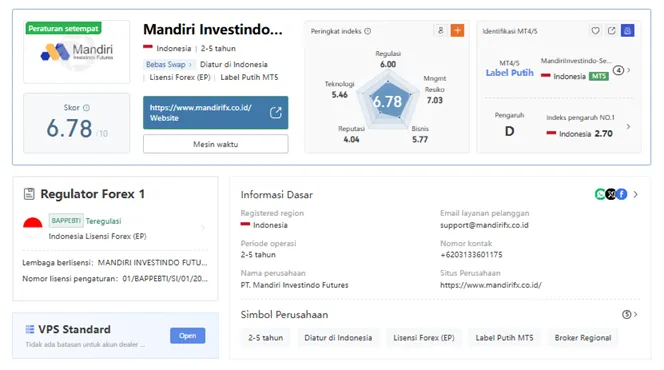Click Lisensi Forex (EP) in header
Screen dimensions: 664x370
pos(180,77)
